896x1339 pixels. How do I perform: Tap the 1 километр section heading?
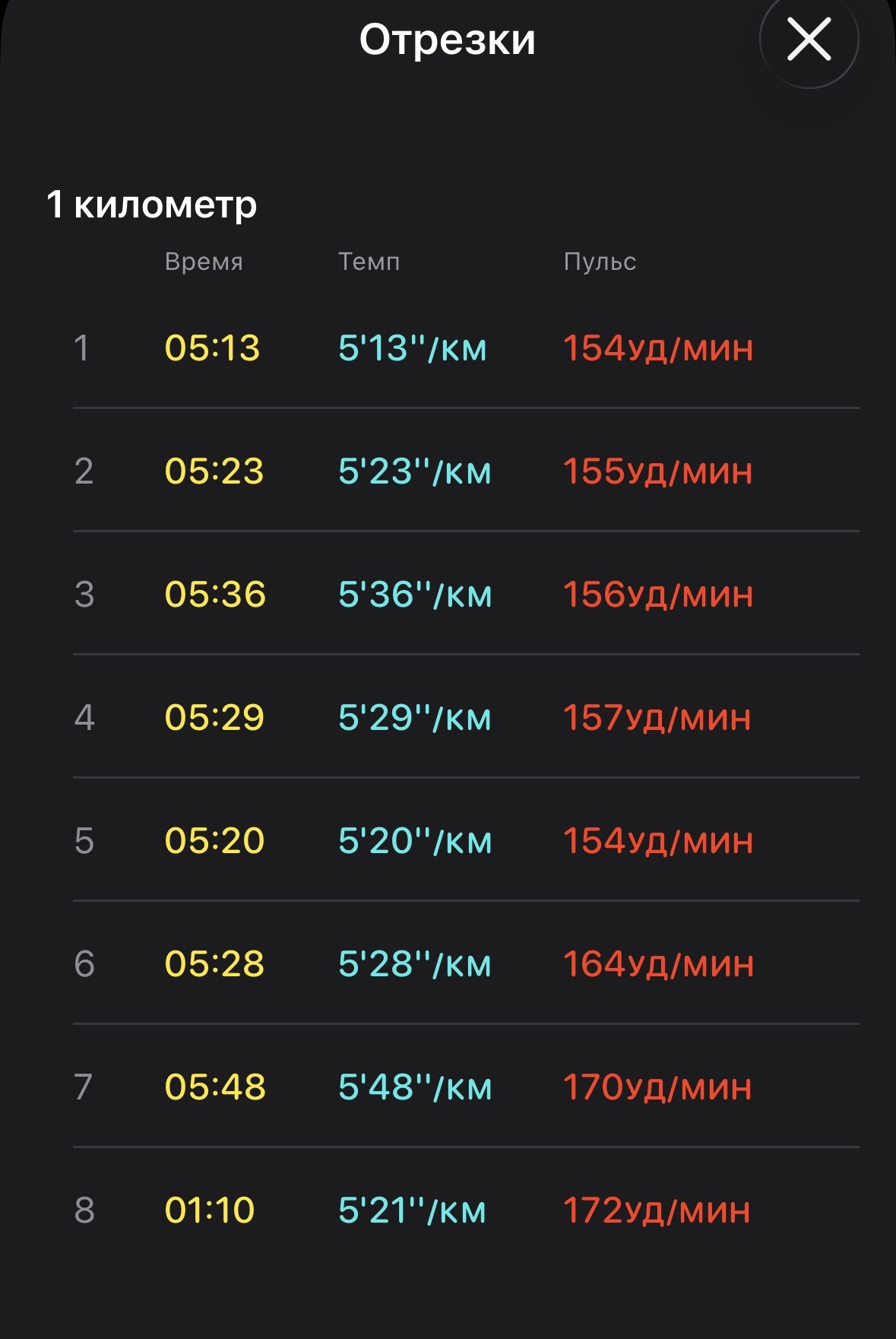(152, 205)
